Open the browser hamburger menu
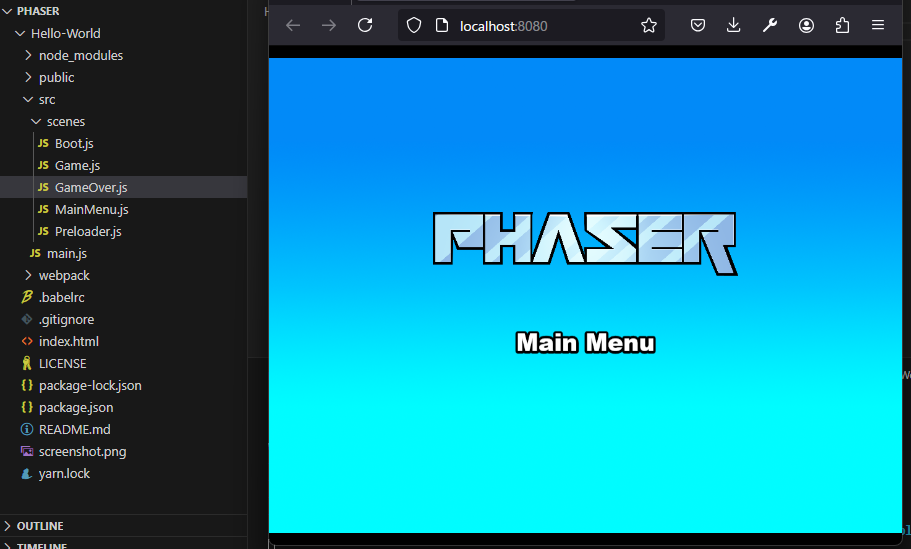Viewport: 911px width, 549px height. tap(878, 26)
